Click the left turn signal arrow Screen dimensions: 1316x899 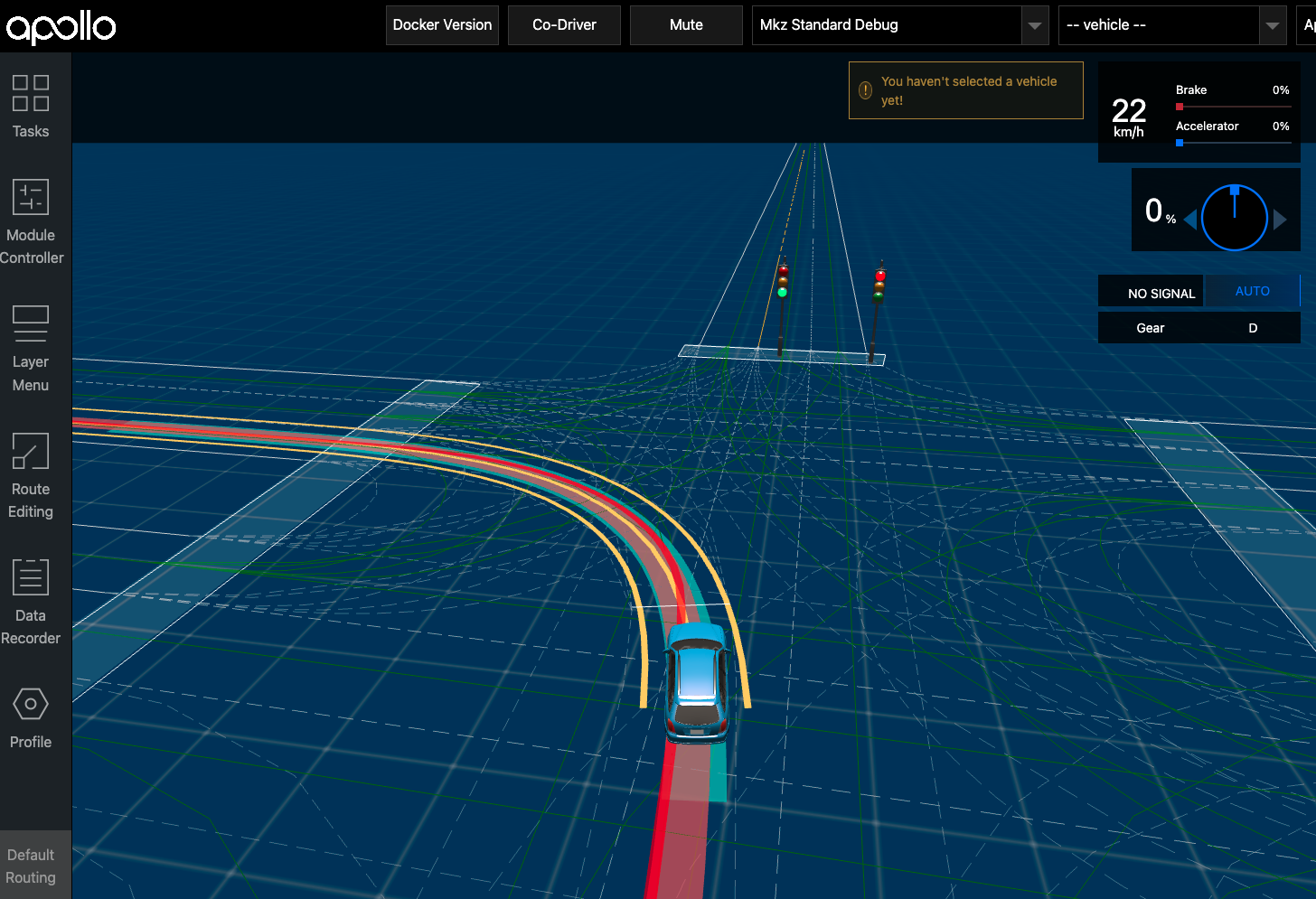click(x=1190, y=219)
